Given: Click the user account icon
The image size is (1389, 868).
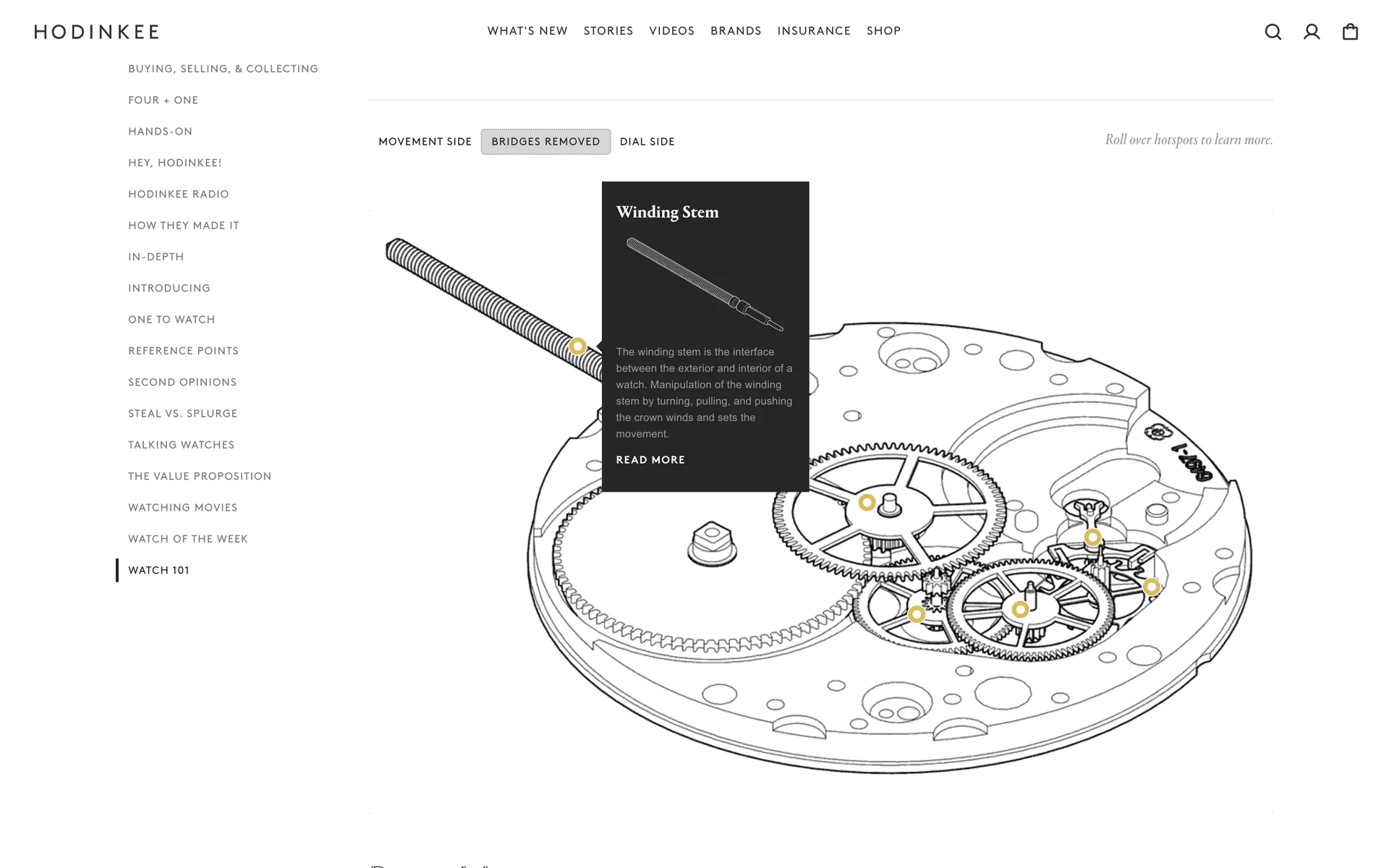Looking at the screenshot, I should tap(1311, 32).
